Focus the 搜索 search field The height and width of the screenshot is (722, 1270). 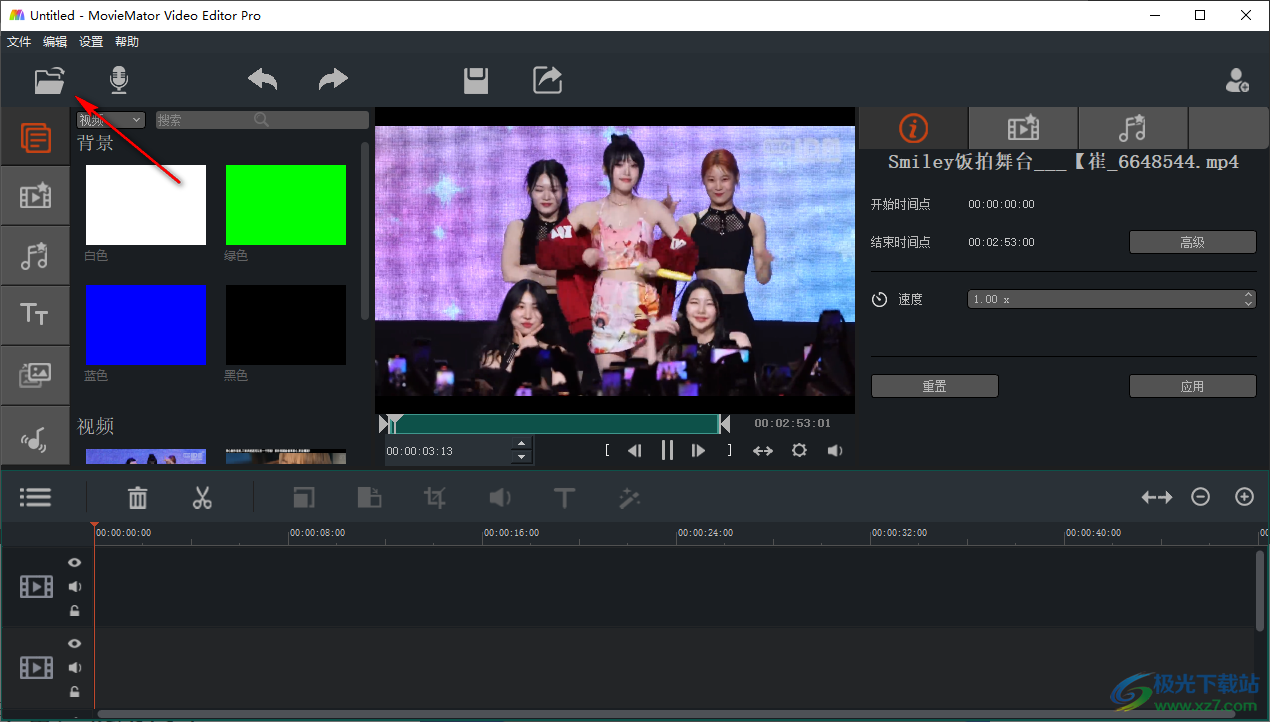[262, 120]
